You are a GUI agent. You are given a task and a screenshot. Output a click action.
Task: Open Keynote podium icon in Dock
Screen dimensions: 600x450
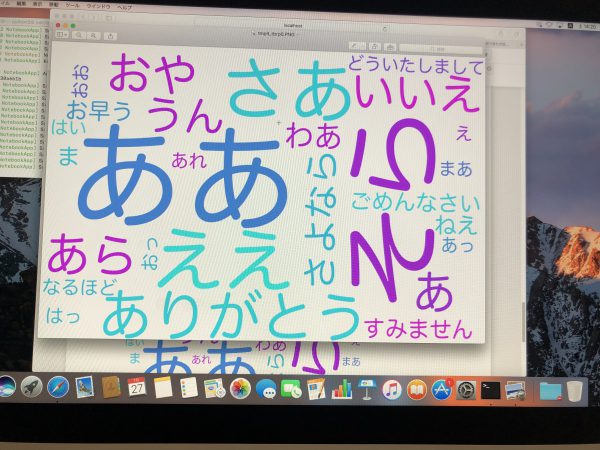(367, 390)
